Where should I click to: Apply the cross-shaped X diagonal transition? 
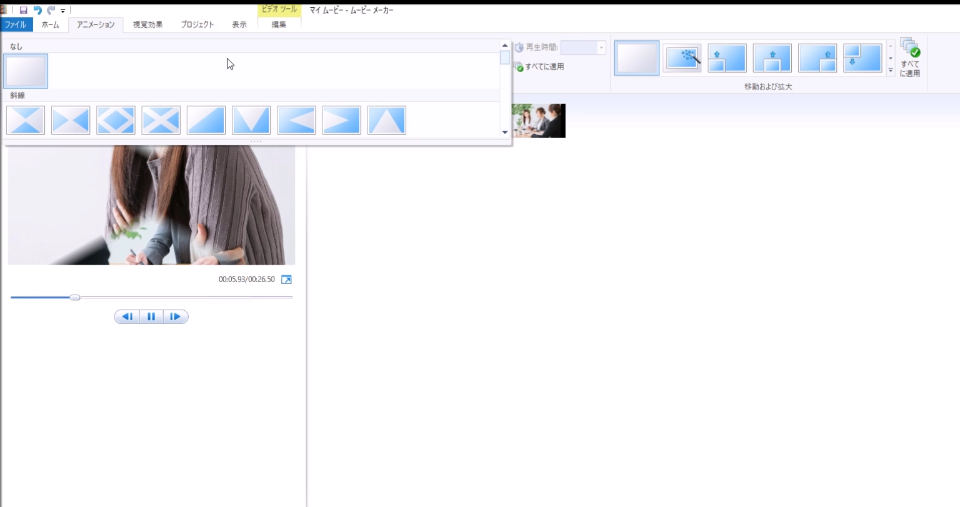pos(160,120)
